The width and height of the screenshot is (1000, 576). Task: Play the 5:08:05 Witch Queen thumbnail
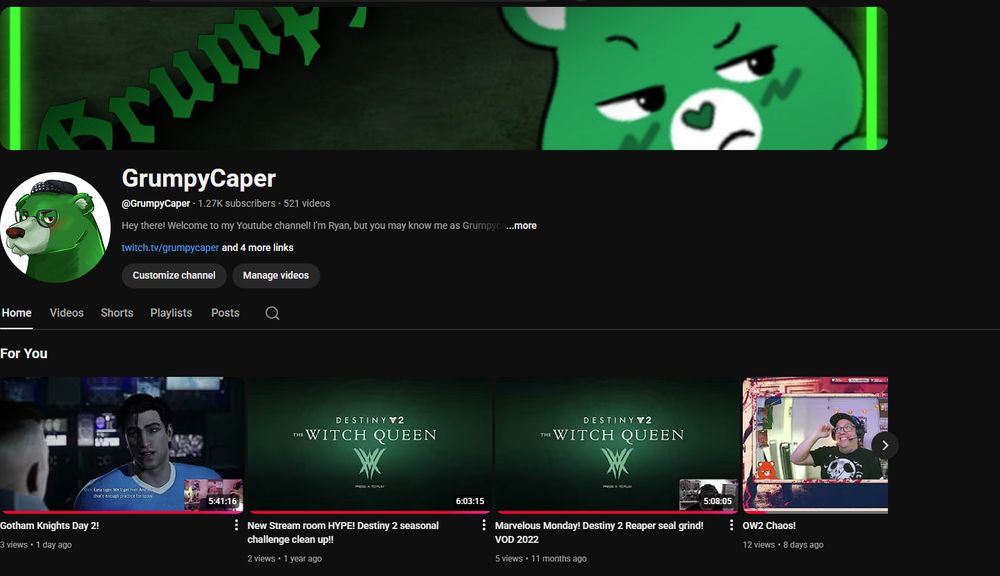(617, 445)
